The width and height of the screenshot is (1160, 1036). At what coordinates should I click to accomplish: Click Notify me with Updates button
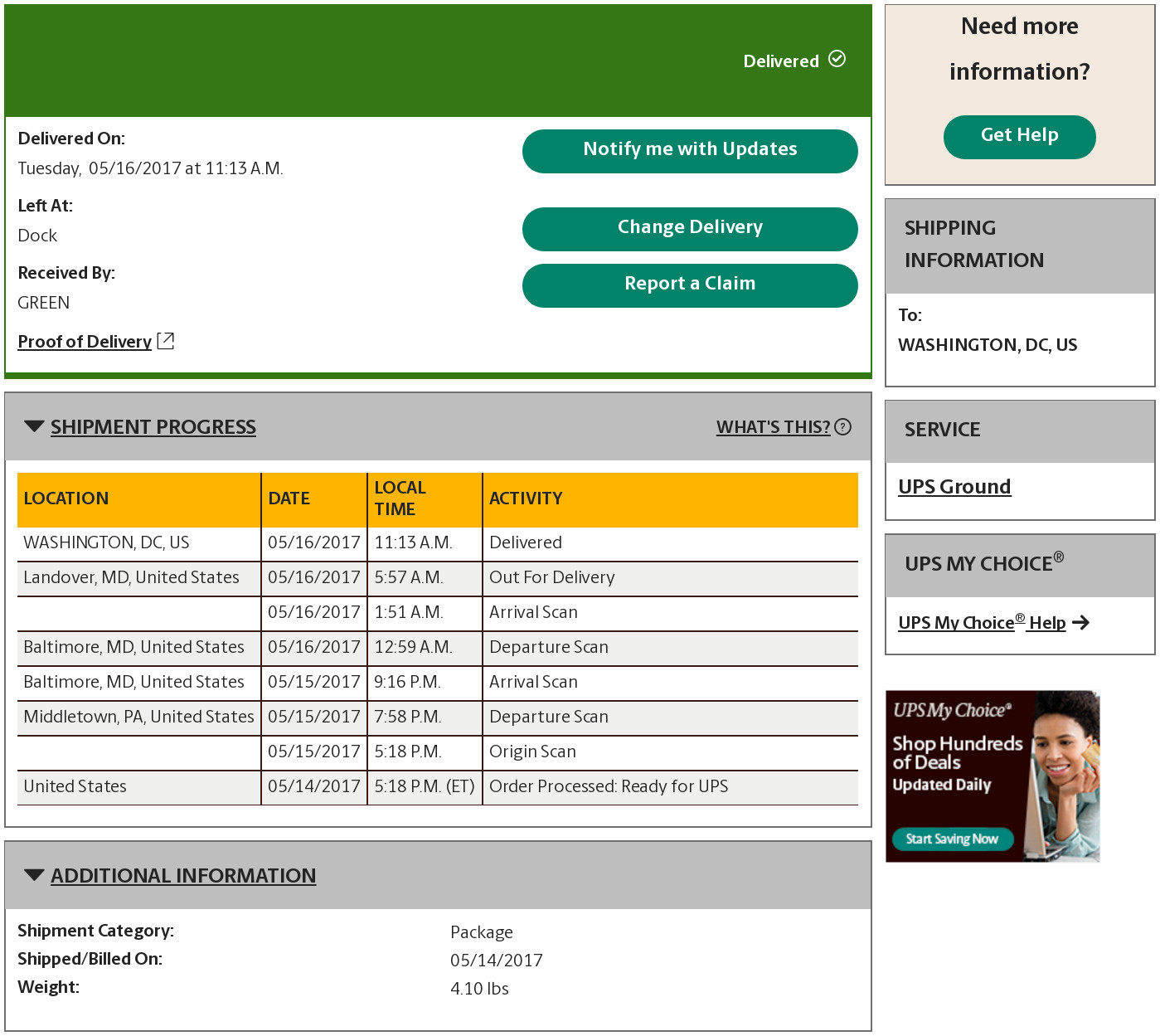(690, 151)
